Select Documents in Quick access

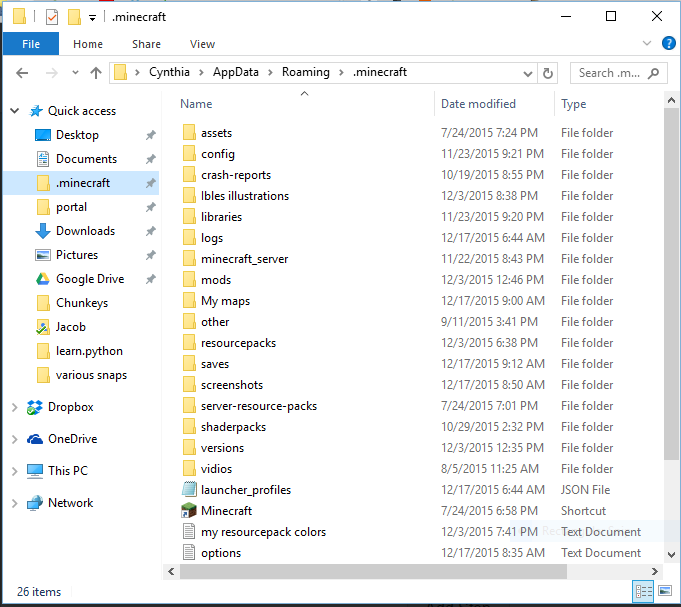tap(86, 159)
